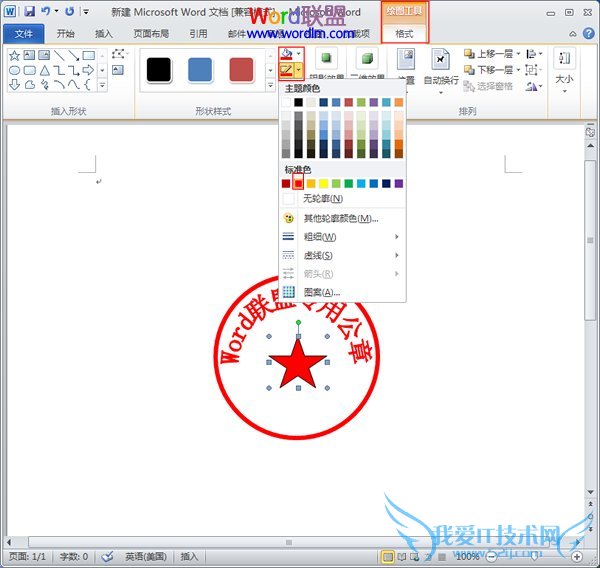Select the left brace shape
The width and height of the screenshot is (600, 568).
[x=88, y=85]
